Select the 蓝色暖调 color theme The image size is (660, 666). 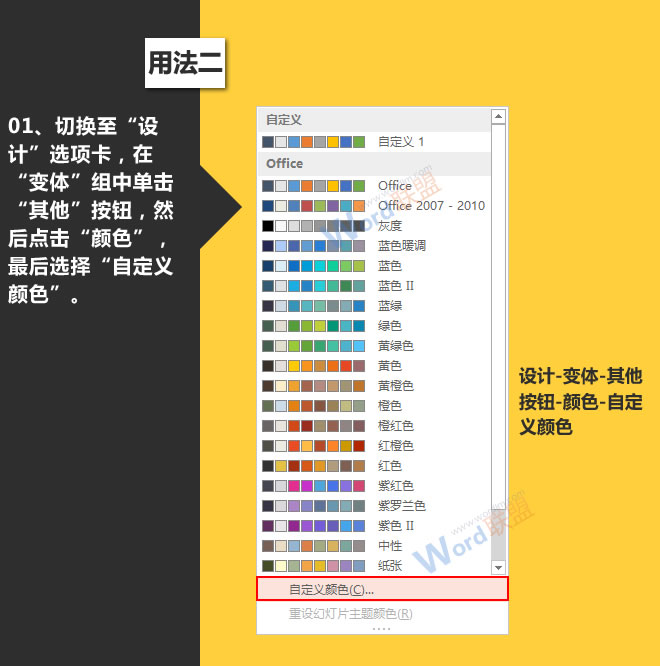pyautogui.click(x=402, y=246)
